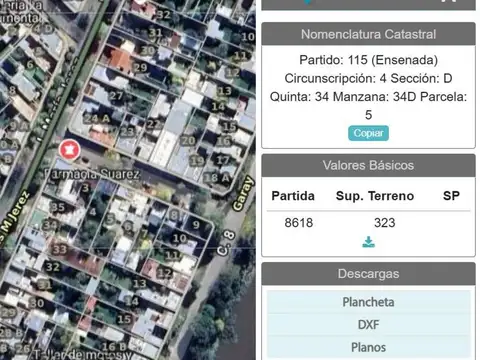Download the partida 8618 data icon
The width and height of the screenshot is (480, 360).
tap(368, 242)
